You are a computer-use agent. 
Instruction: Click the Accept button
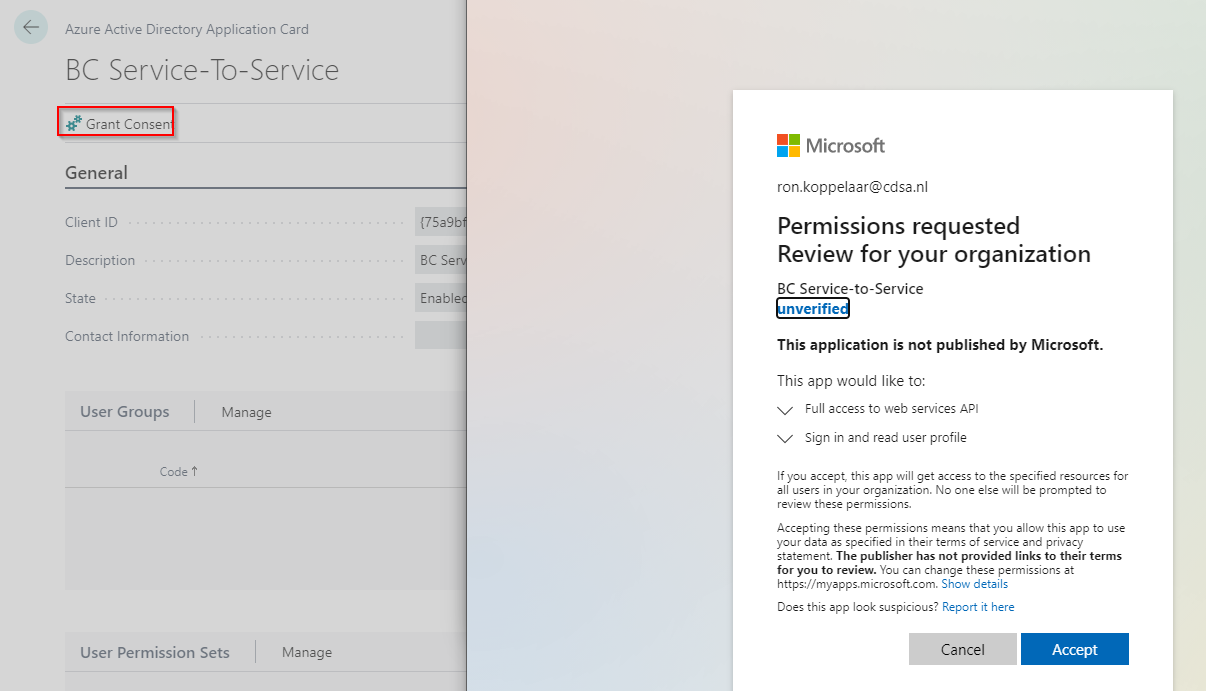click(x=1075, y=649)
